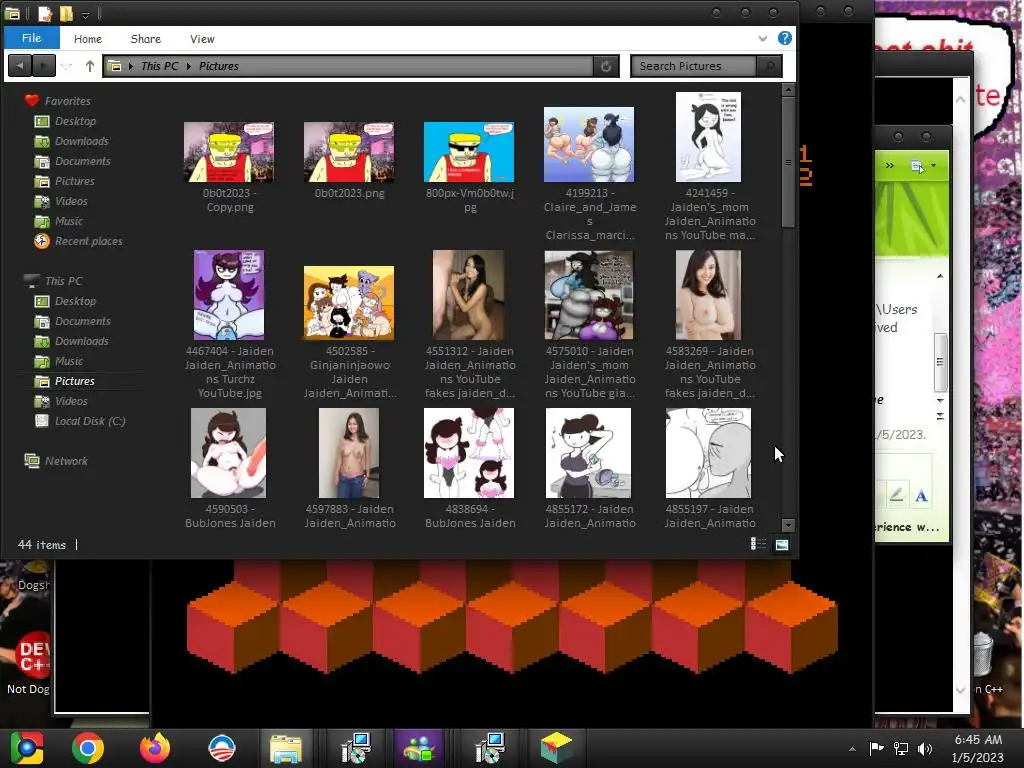Click the folder icon in the address bar
This screenshot has height=768, width=1024.
(x=114, y=65)
